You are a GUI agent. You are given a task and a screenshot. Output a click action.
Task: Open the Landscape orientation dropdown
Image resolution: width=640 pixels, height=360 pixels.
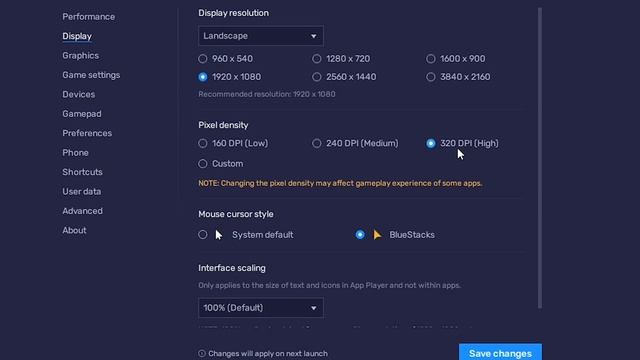coord(260,36)
